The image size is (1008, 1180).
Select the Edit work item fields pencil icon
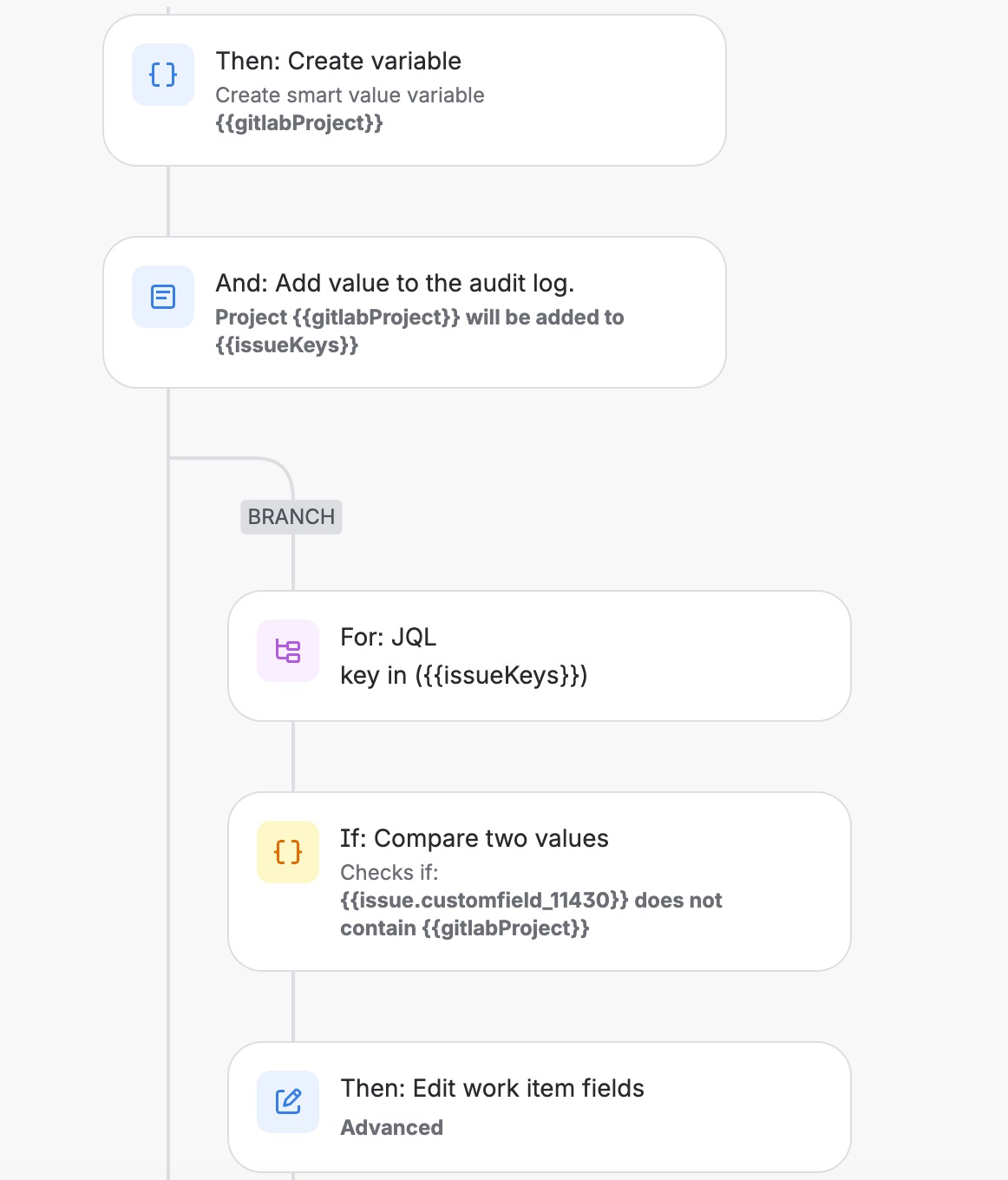pyautogui.click(x=288, y=1102)
